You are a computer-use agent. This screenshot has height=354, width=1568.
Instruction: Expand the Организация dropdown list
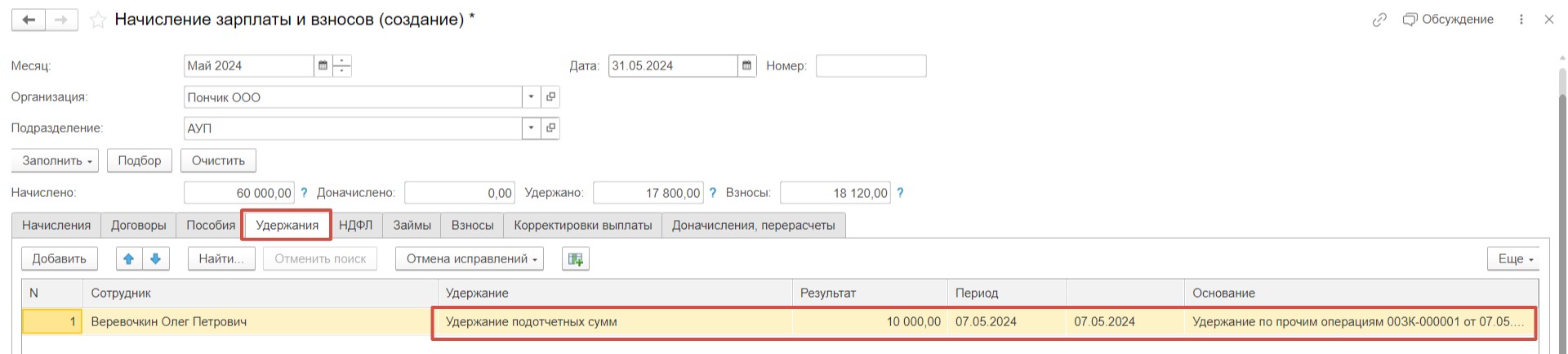coord(531,96)
